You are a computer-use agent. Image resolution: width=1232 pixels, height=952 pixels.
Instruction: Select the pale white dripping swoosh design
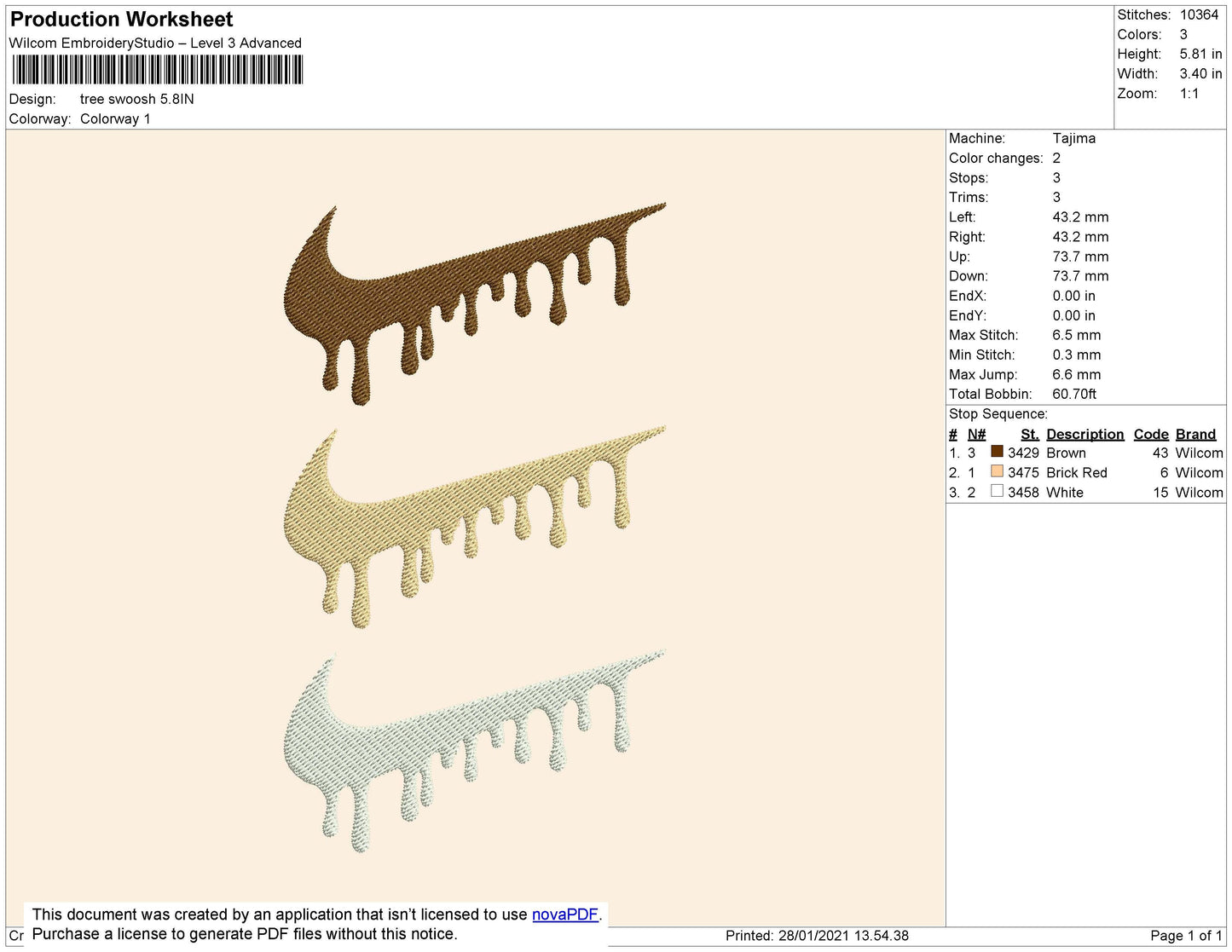pyautogui.click(x=474, y=751)
